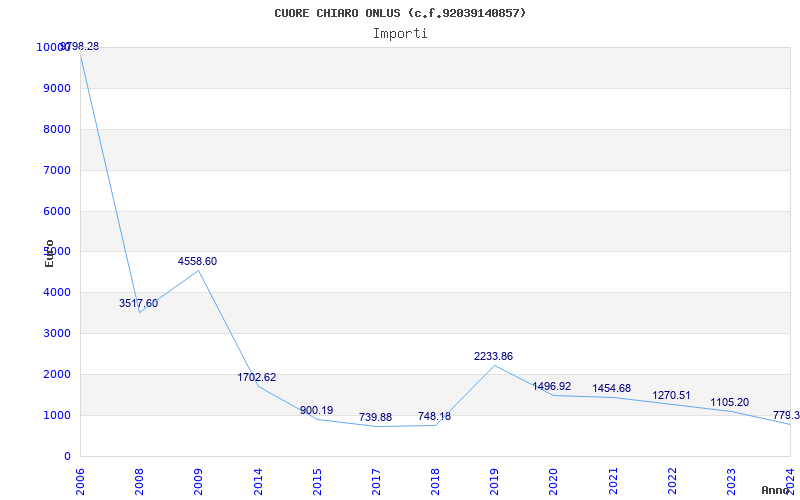The width and height of the screenshot is (800, 500).
Task: Click the 0 y-axis tick label
Action: [67, 456]
